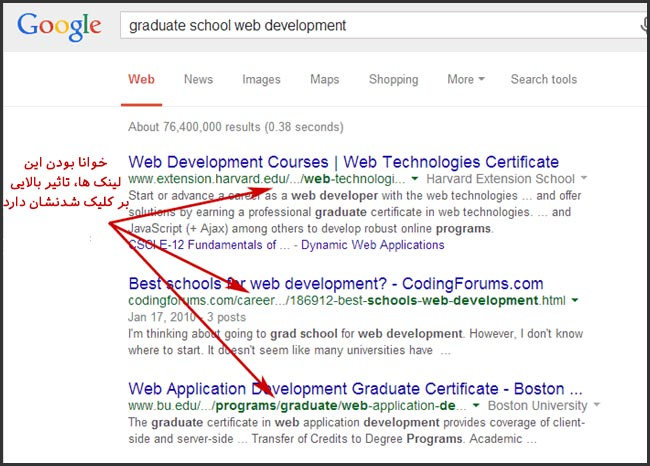This screenshot has height=466, width=650.
Task: Switch to the Shopping tab
Action: (x=393, y=79)
